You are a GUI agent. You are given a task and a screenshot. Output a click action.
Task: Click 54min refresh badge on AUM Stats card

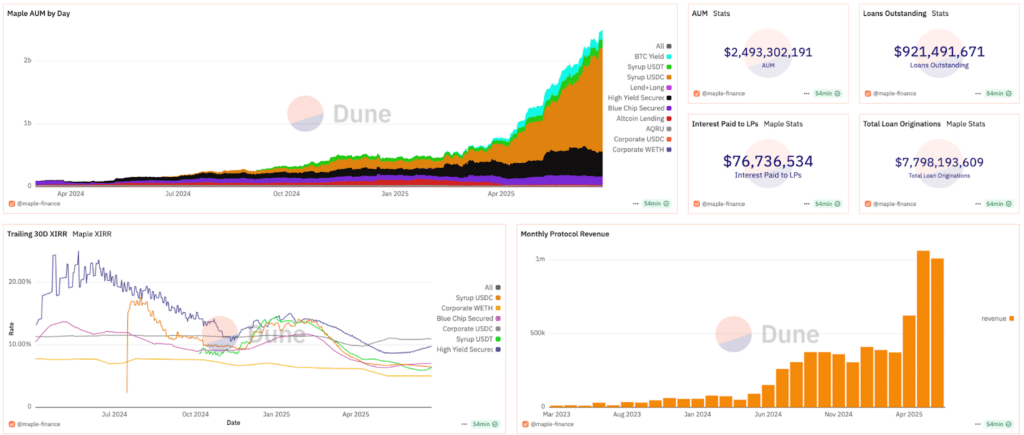[828, 93]
